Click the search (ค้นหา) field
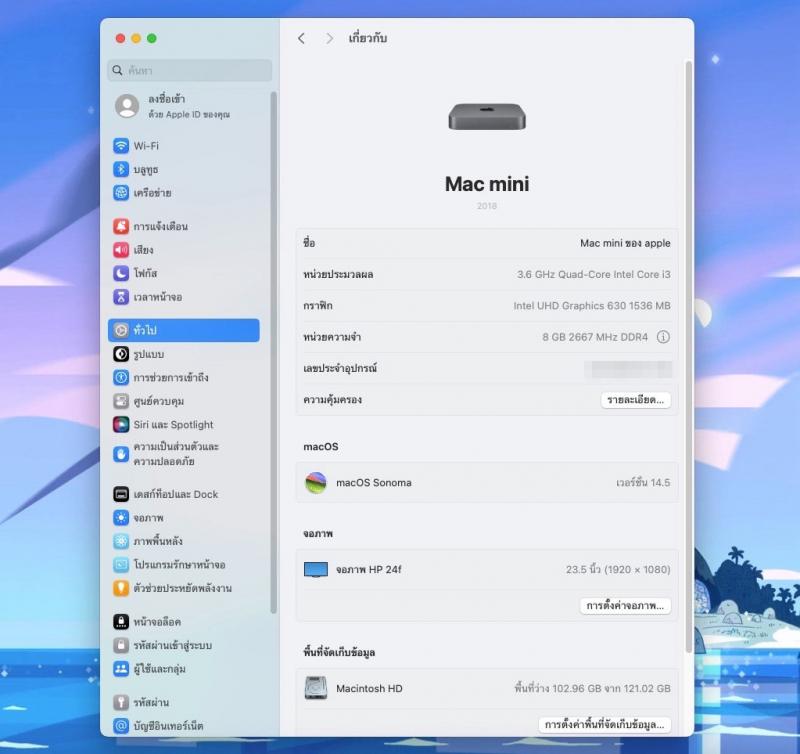The width and height of the screenshot is (800, 754). (190, 70)
